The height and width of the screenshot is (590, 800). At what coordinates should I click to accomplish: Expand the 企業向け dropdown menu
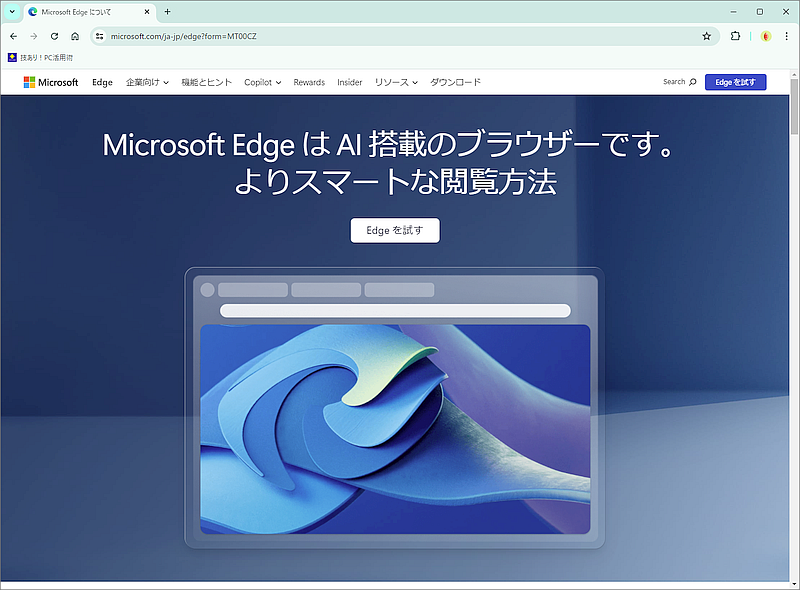[147, 82]
